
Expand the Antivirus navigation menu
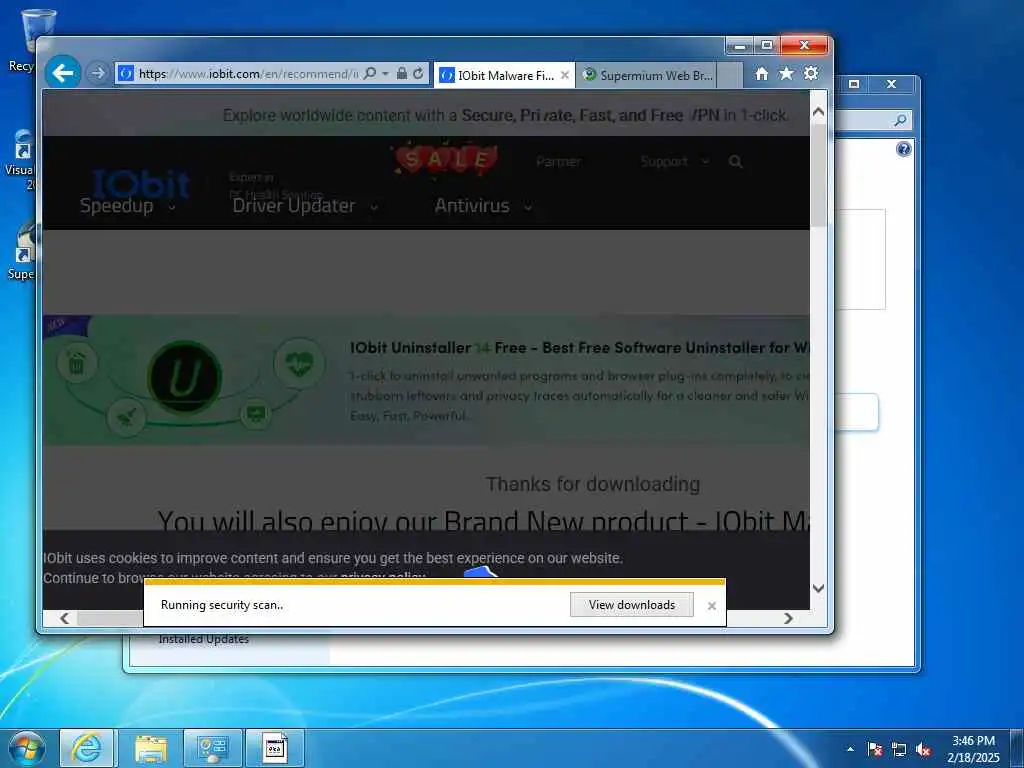pos(483,206)
